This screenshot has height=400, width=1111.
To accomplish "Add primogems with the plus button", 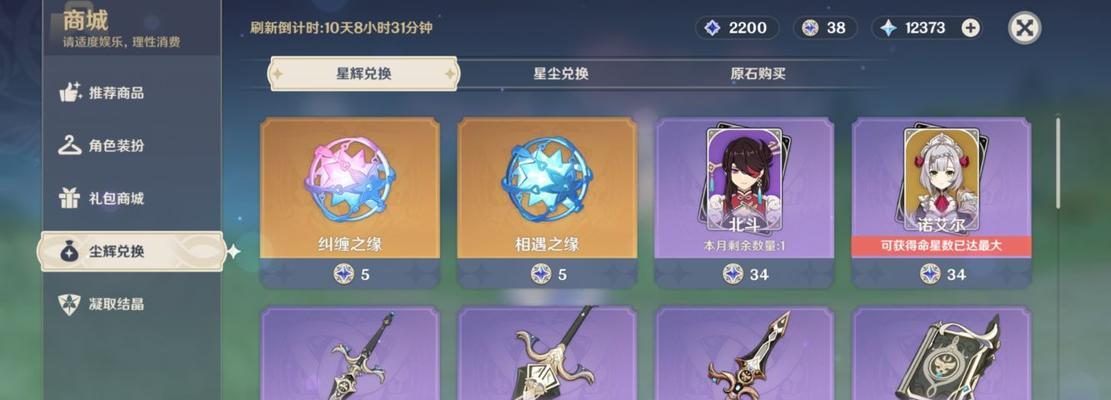I will pos(970,28).
